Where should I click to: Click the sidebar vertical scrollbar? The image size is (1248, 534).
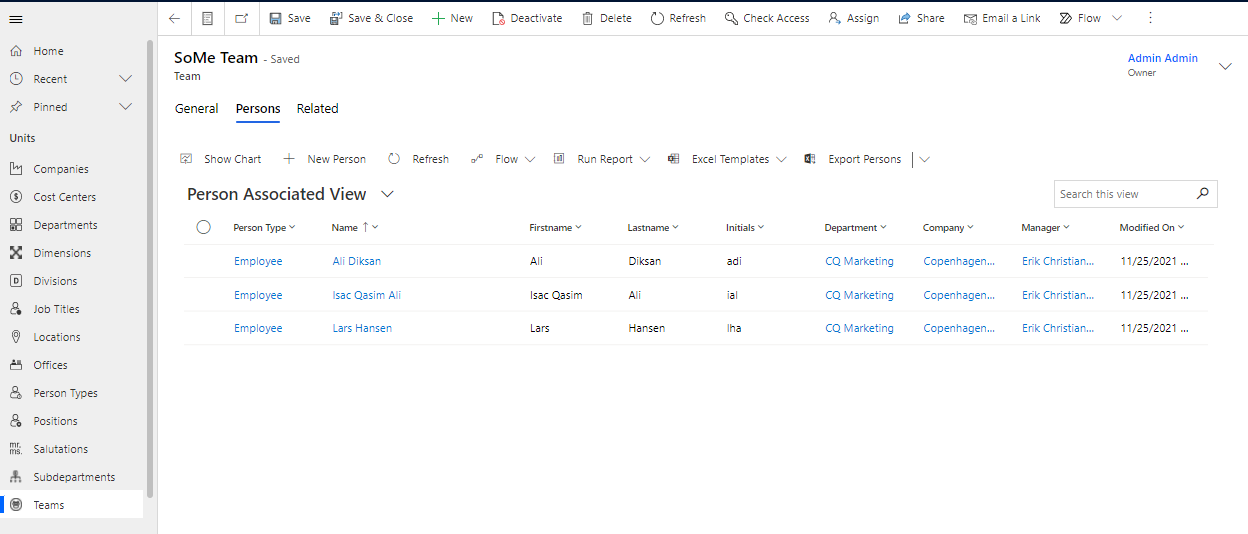pos(150,270)
